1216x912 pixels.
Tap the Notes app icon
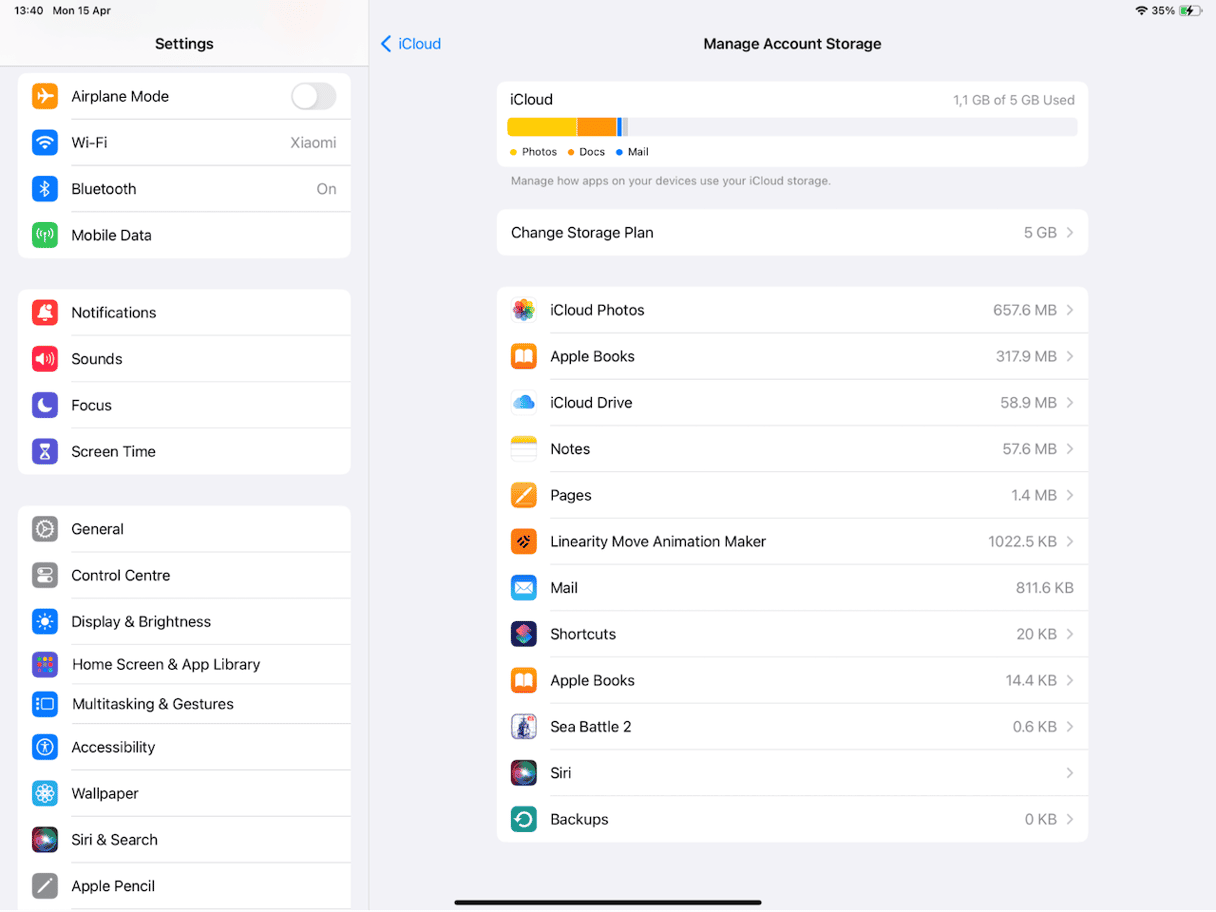(x=524, y=449)
